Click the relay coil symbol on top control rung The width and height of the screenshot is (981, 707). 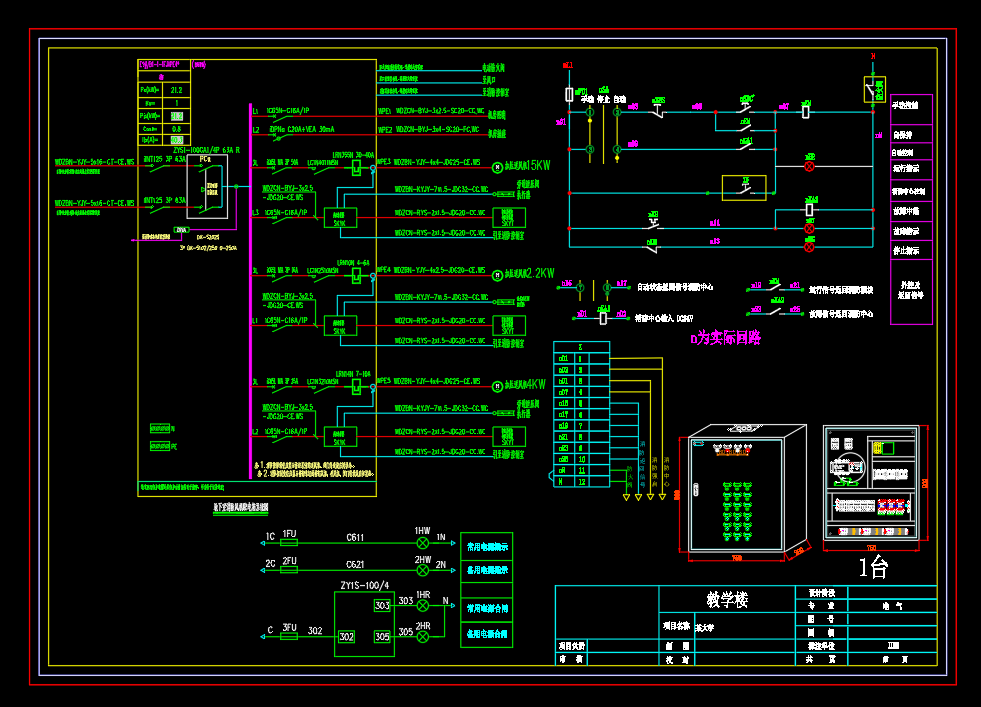click(x=806, y=112)
